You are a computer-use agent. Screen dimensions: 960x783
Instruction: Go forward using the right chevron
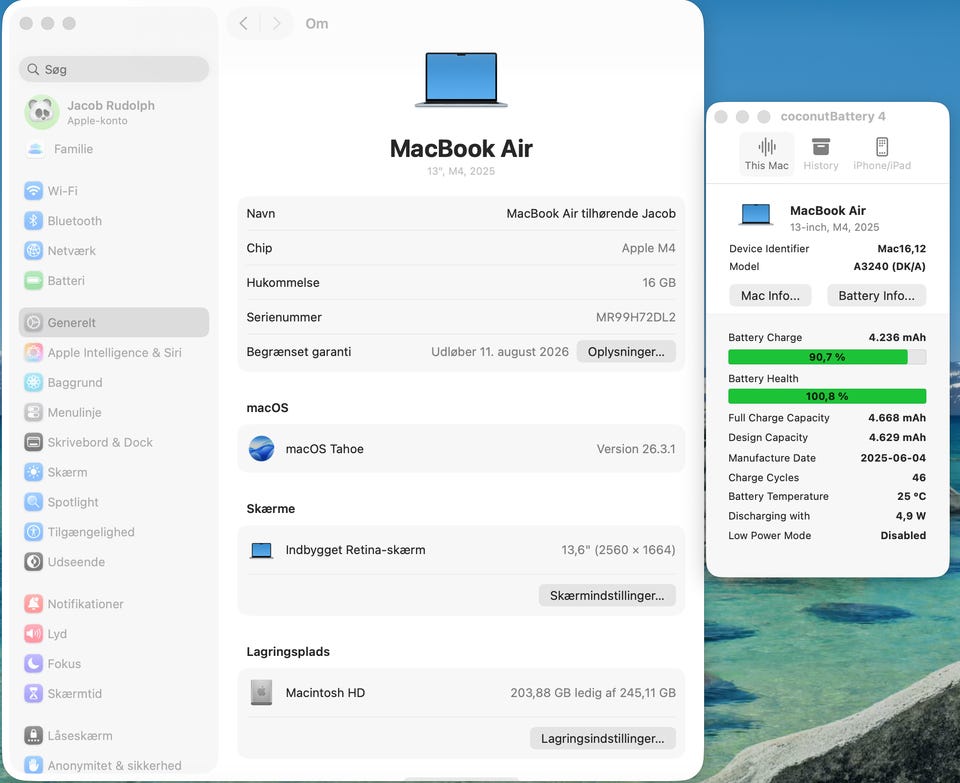[x=277, y=23]
